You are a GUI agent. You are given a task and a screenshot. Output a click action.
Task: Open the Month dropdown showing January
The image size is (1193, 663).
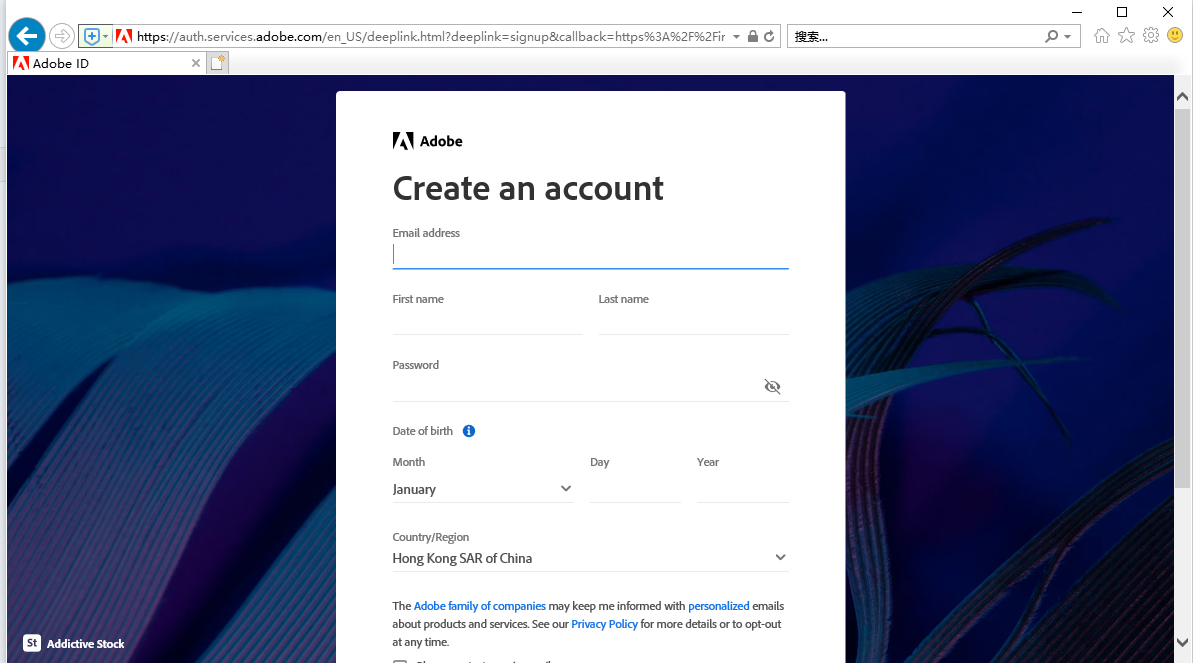[483, 489]
